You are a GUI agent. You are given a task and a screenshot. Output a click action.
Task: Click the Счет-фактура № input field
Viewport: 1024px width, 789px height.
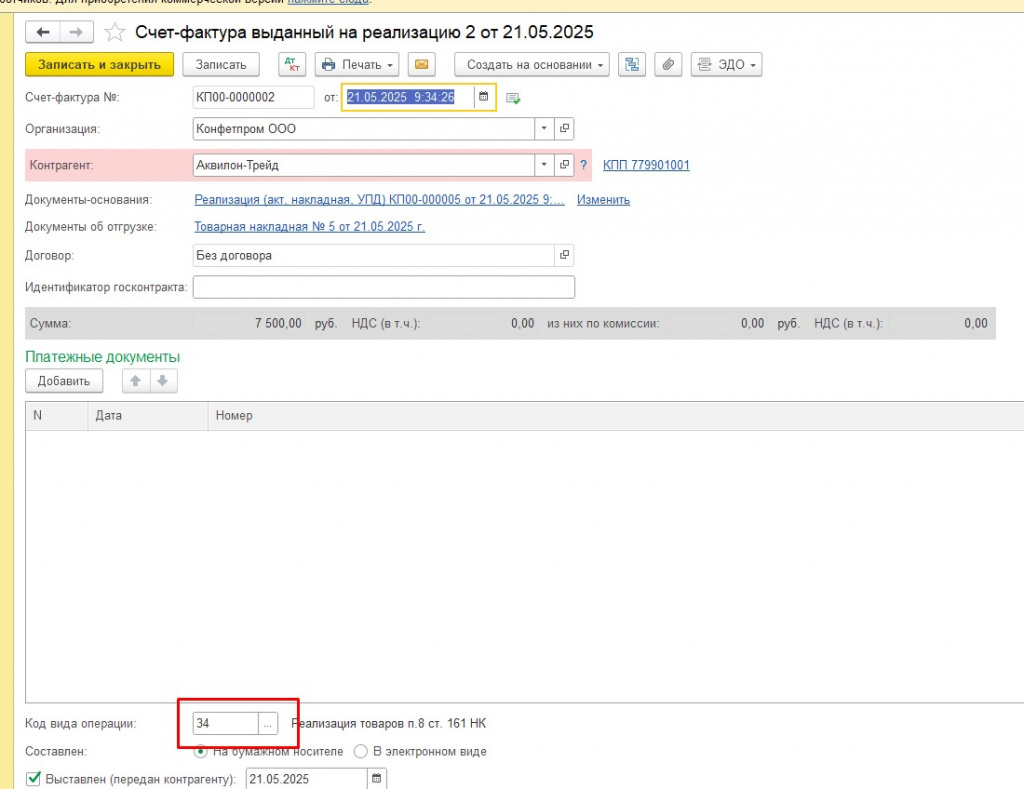pyautogui.click(x=253, y=97)
